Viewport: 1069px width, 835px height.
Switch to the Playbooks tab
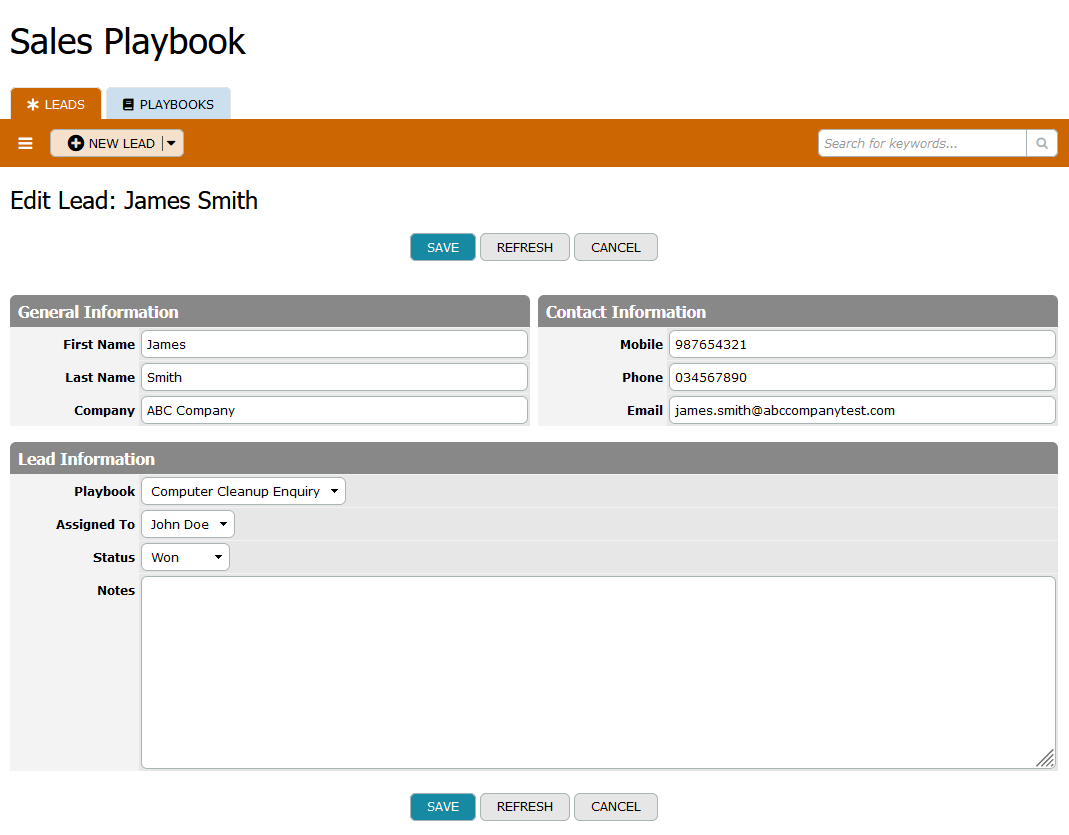(168, 104)
